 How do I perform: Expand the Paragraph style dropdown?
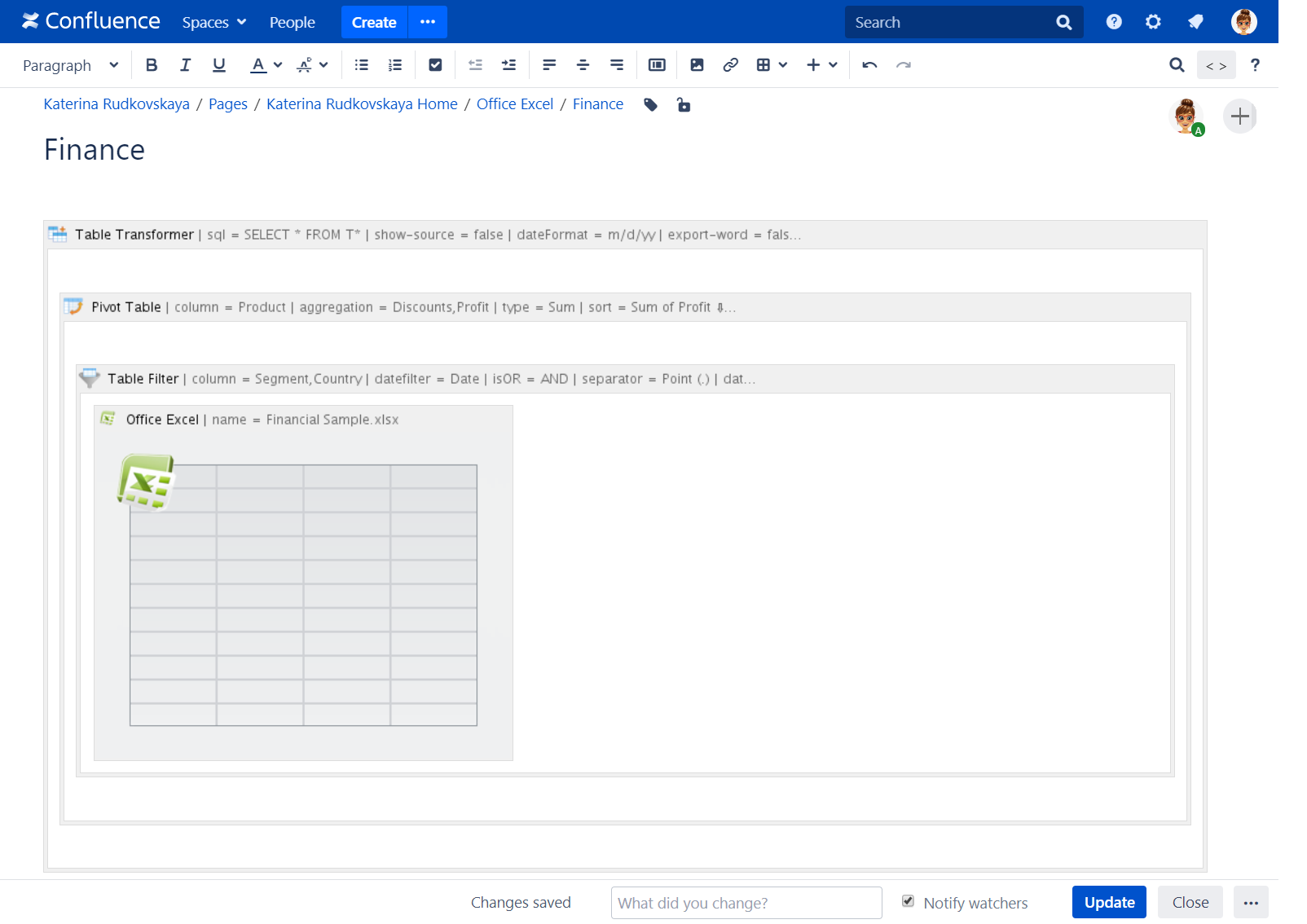click(70, 65)
